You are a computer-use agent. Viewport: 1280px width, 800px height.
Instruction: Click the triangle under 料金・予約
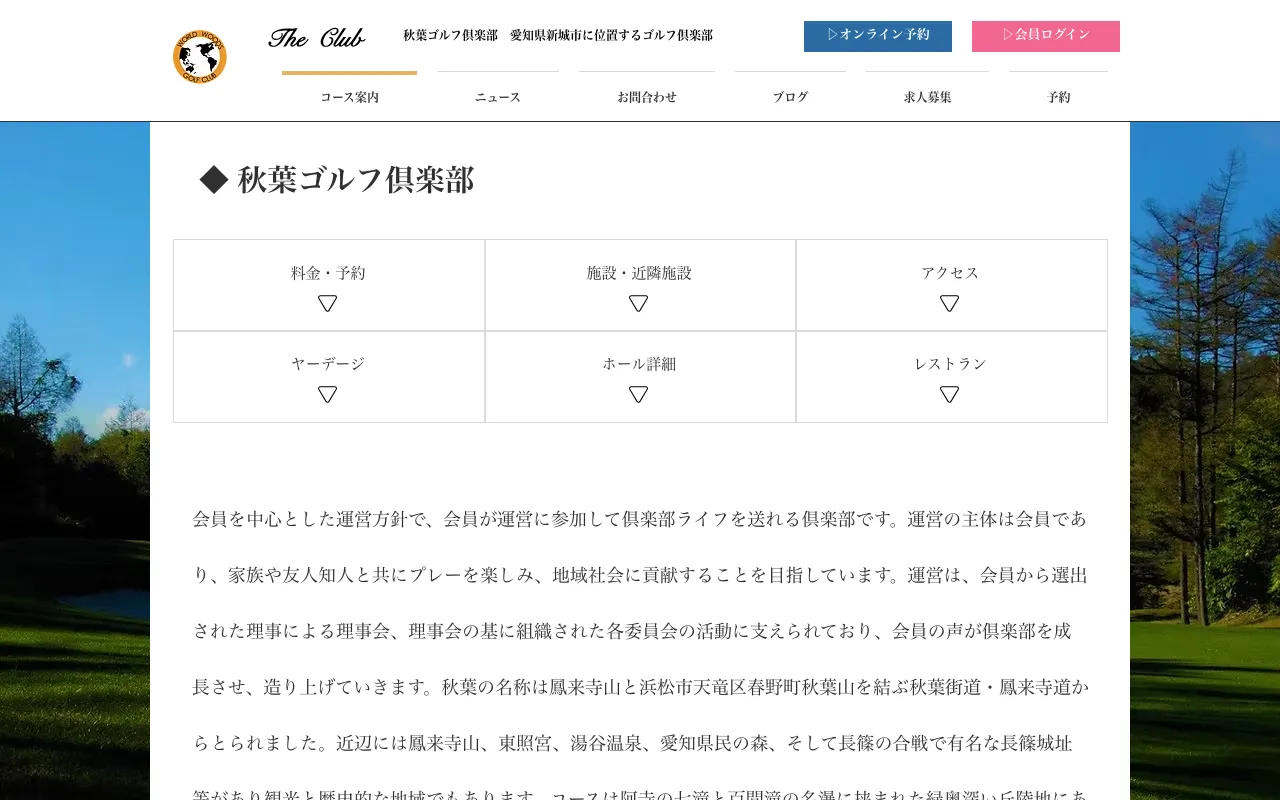coord(328,303)
